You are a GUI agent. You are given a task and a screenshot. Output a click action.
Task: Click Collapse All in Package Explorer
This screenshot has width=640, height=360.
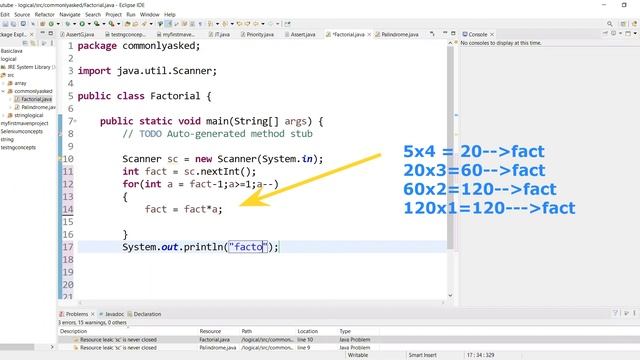tap(25, 43)
